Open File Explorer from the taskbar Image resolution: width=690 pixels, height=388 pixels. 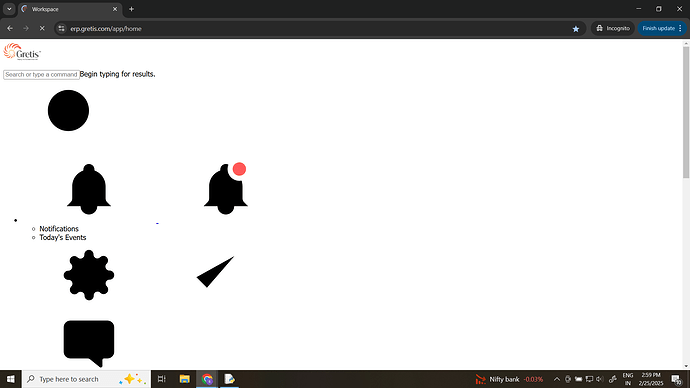tap(184, 379)
